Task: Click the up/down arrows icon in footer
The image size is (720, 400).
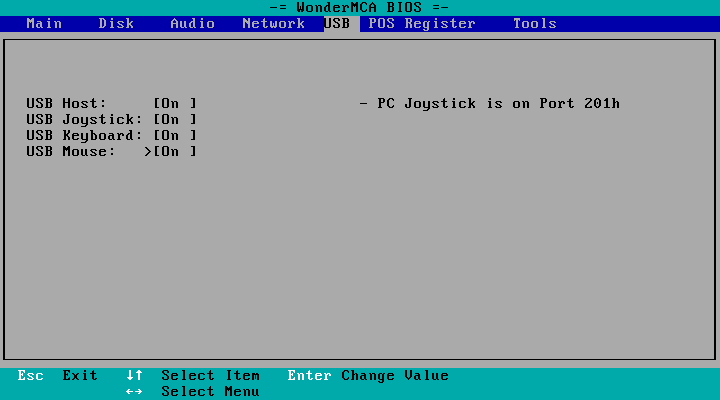Action: click(134, 376)
